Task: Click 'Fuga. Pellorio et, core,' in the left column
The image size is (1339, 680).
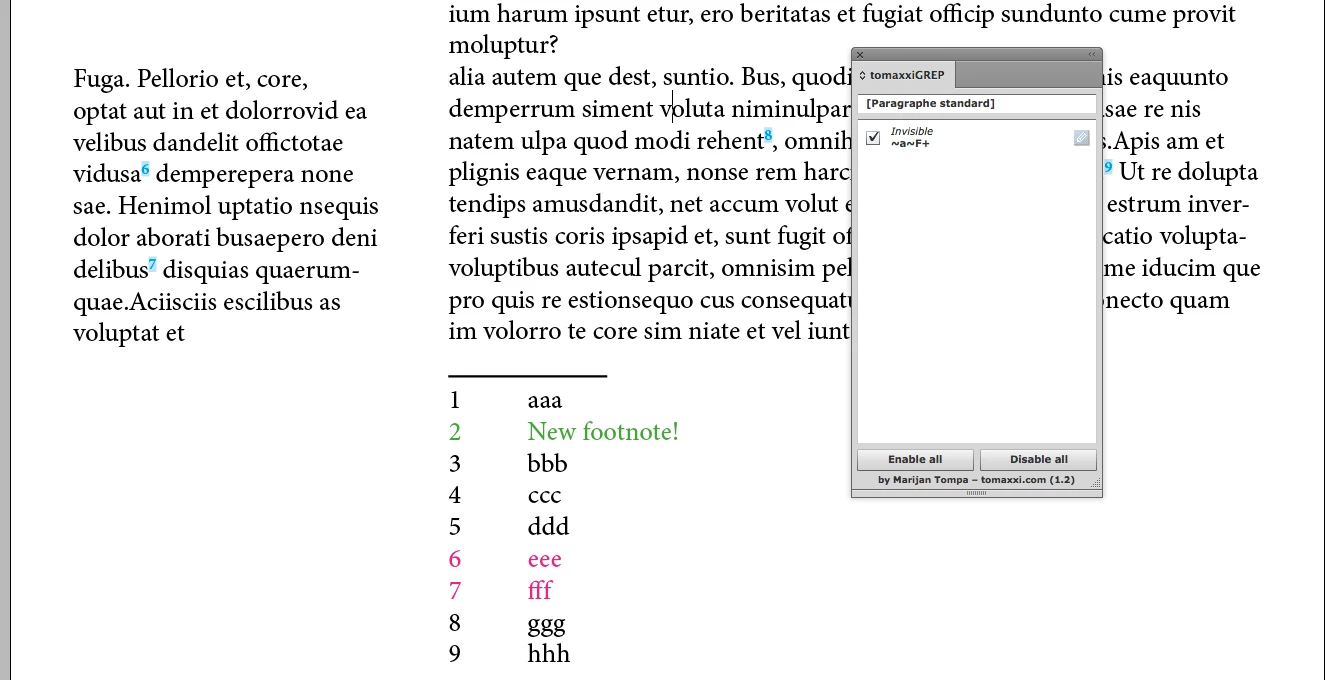Action: tap(190, 79)
